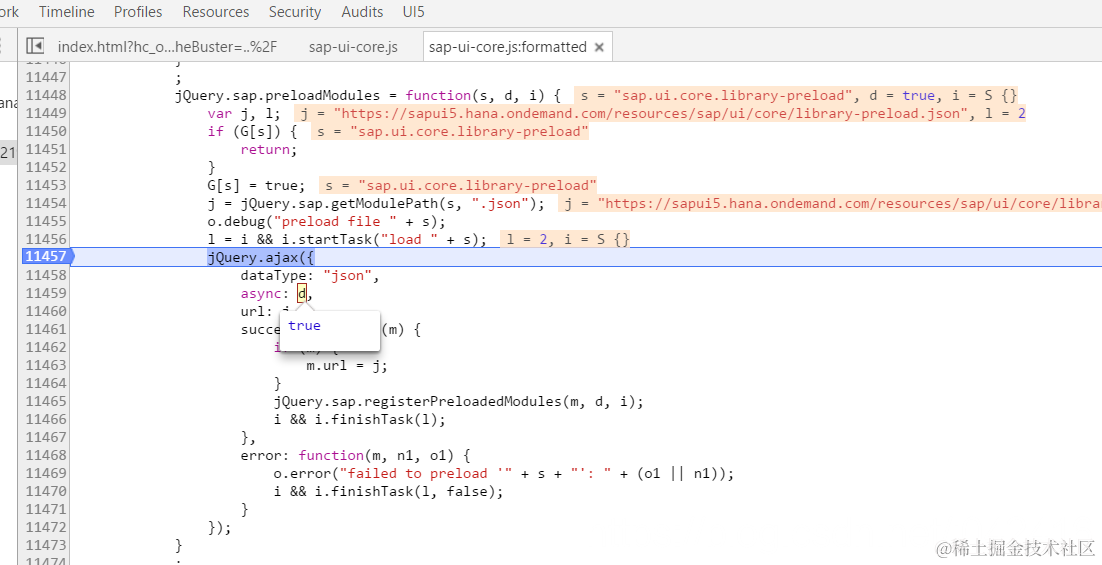Click the 'true' value in the hover popup
This screenshot has width=1102, height=565.
pos(304,325)
